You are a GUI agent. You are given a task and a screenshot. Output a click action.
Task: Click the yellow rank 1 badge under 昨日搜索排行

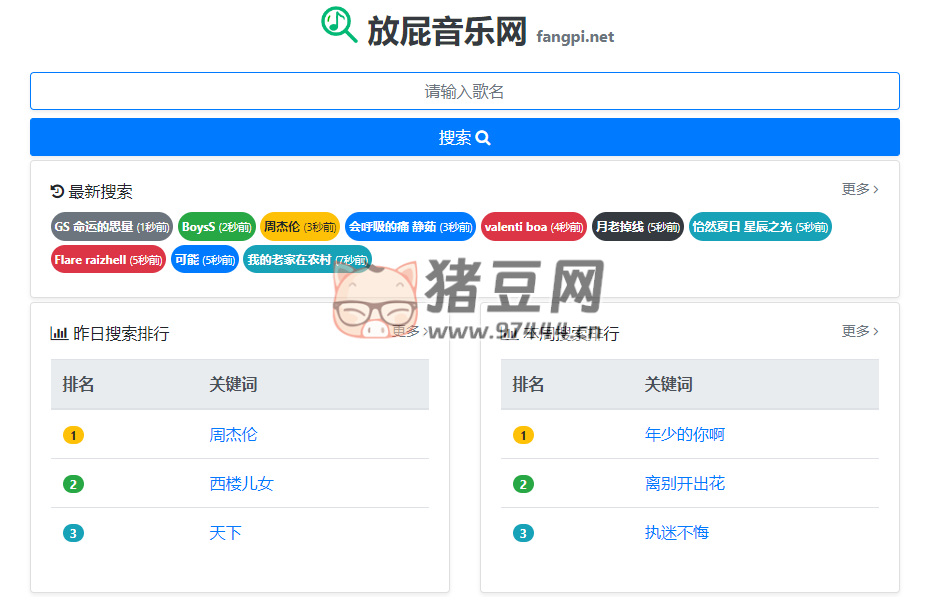(x=73, y=435)
